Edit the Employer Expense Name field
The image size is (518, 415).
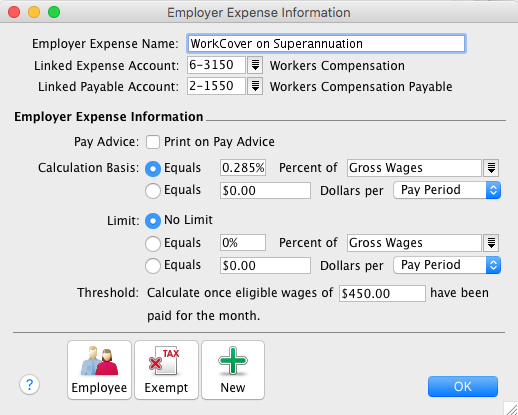click(x=326, y=44)
